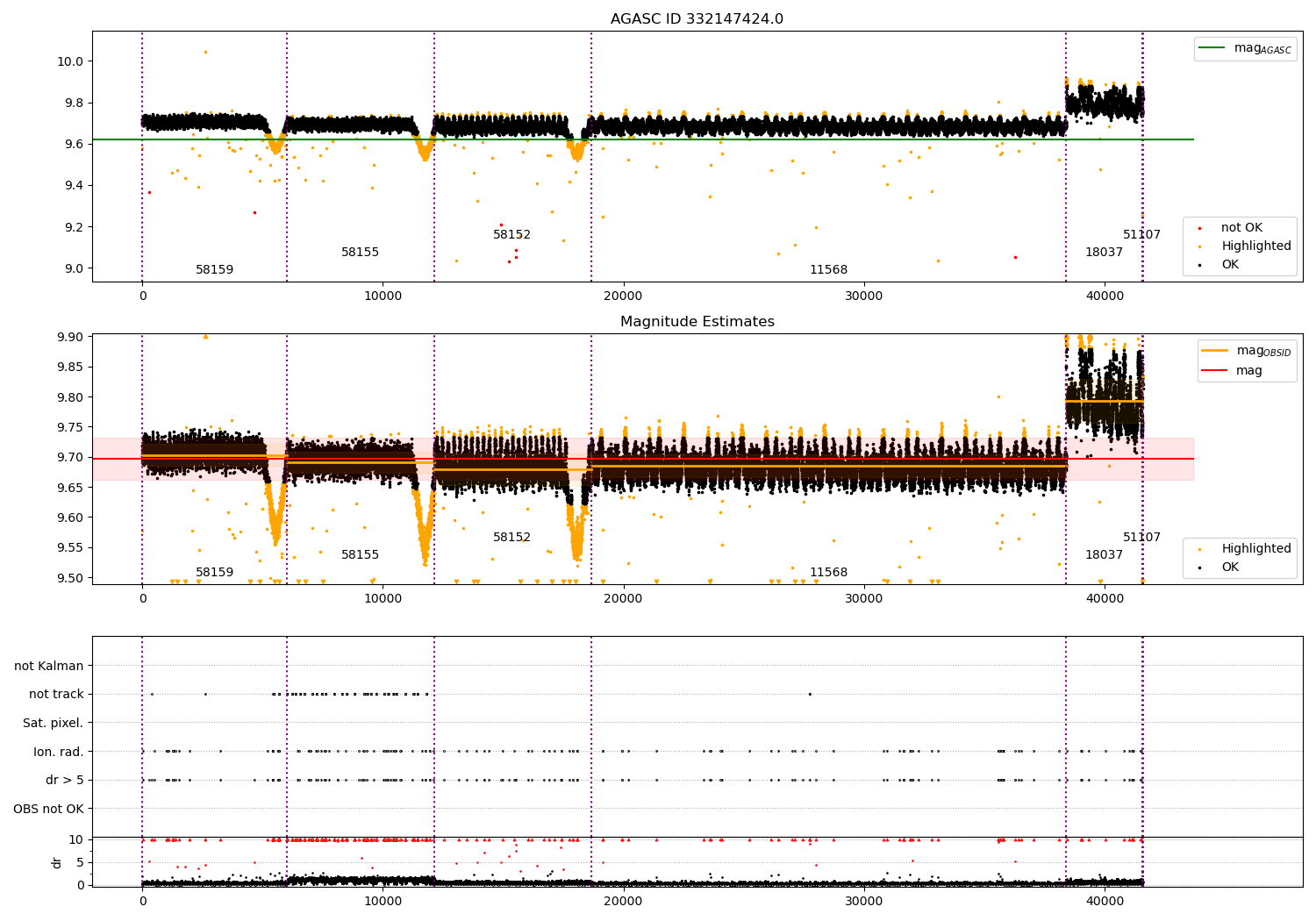Screen dimensions: 1316x921
Task: Click OBSID label 18037 in Magnitude Estimates panel
Action: tap(1104, 555)
